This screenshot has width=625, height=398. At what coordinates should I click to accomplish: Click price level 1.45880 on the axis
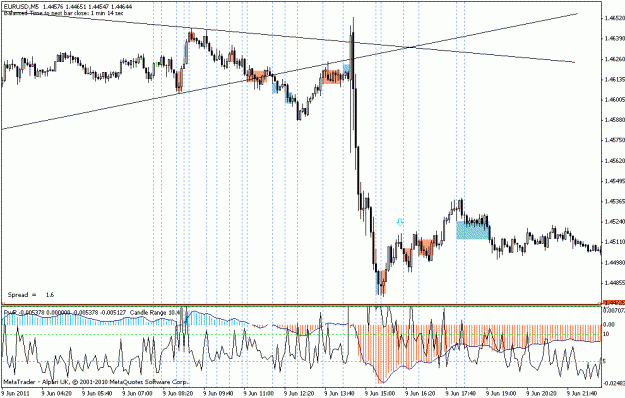pyautogui.click(x=614, y=120)
